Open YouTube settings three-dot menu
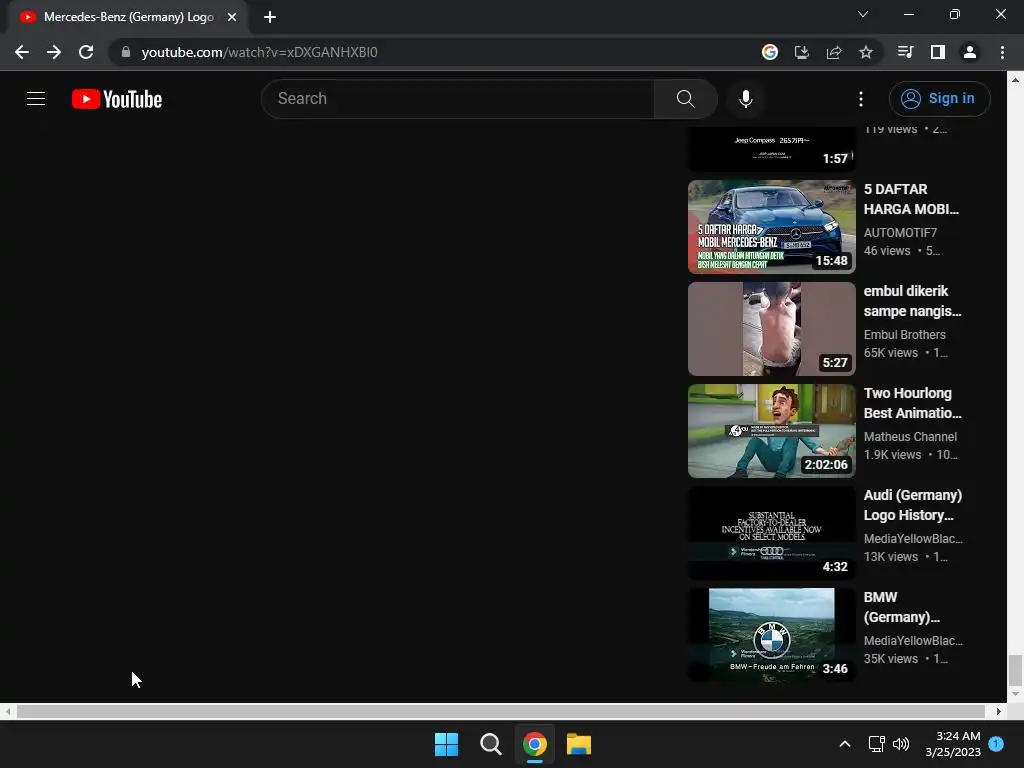The height and width of the screenshot is (768, 1024). pos(861,99)
